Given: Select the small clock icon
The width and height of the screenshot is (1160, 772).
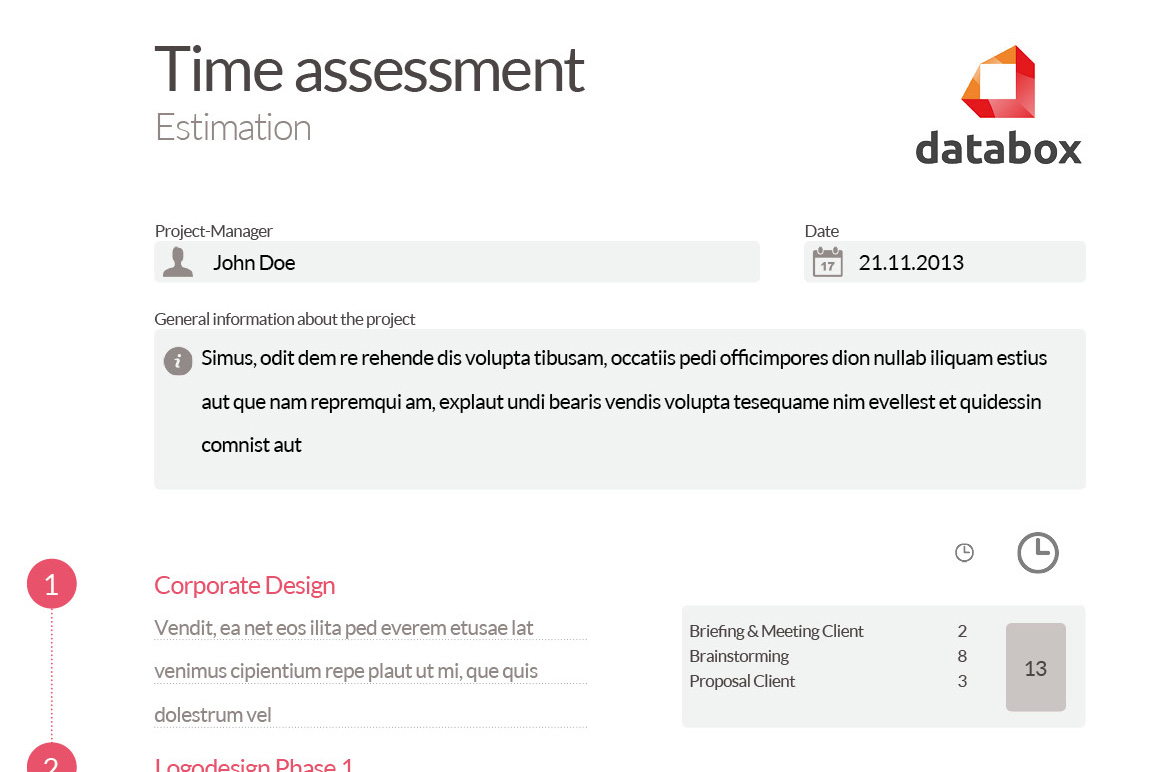Looking at the screenshot, I should pyautogui.click(x=963, y=551).
